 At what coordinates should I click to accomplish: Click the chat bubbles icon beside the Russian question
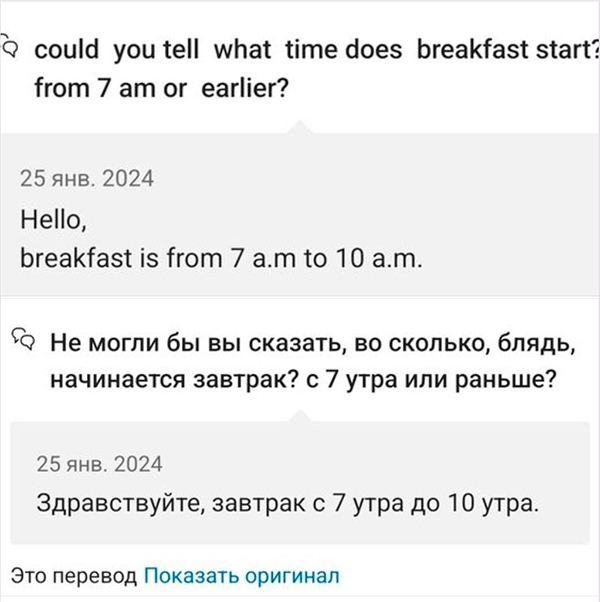click(x=24, y=340)
